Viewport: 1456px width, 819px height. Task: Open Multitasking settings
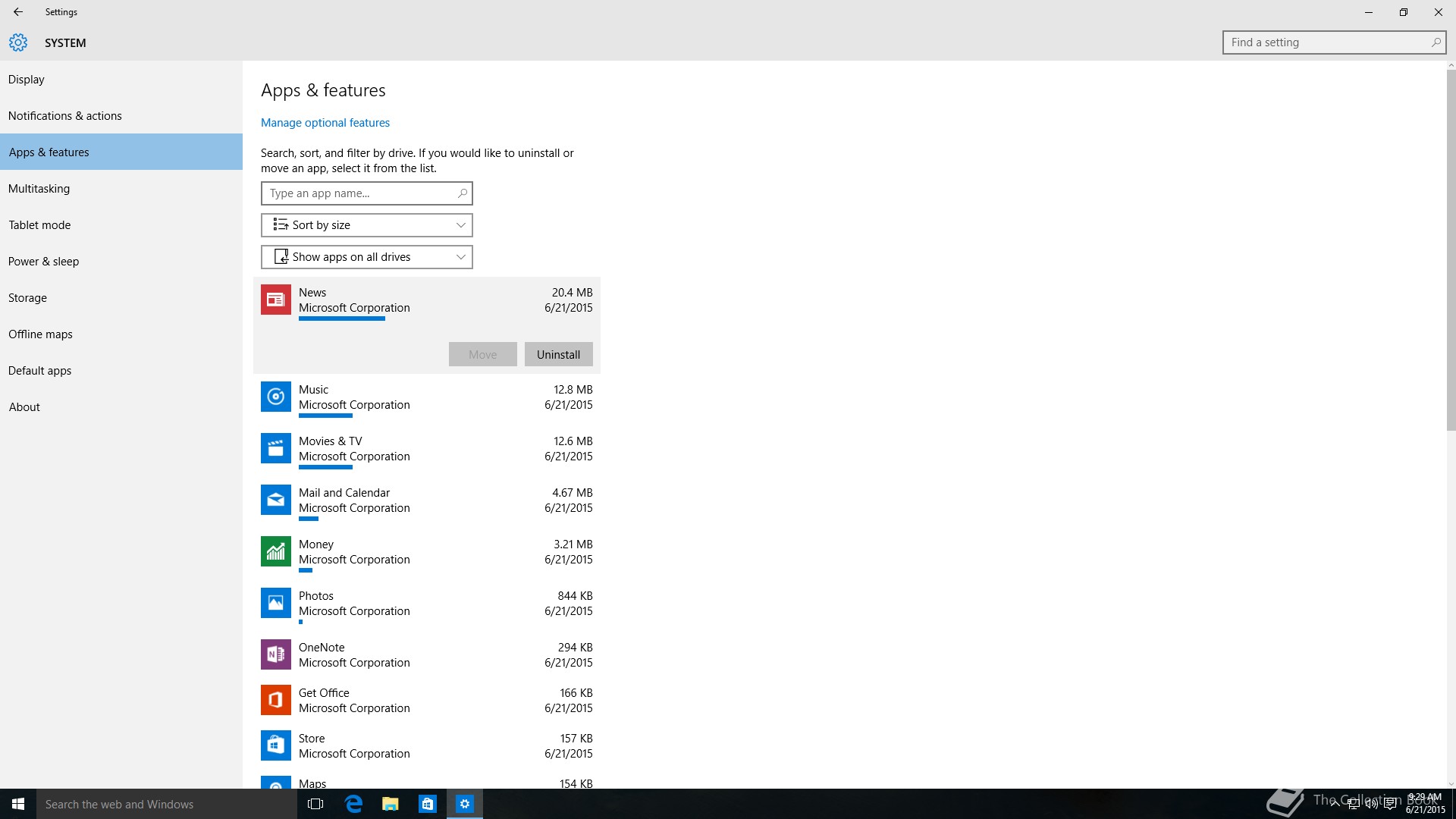pyautogui.click(x=121, y=189)
